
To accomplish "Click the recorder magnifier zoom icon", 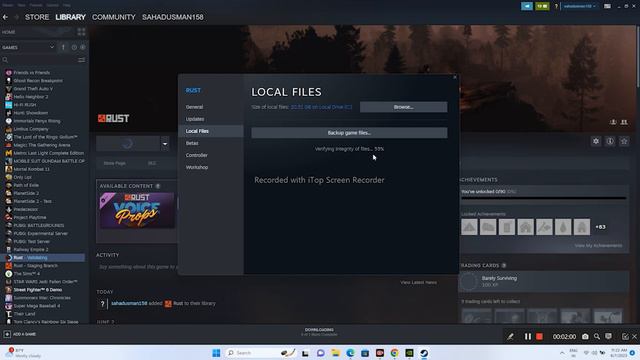I will point(597,337).
